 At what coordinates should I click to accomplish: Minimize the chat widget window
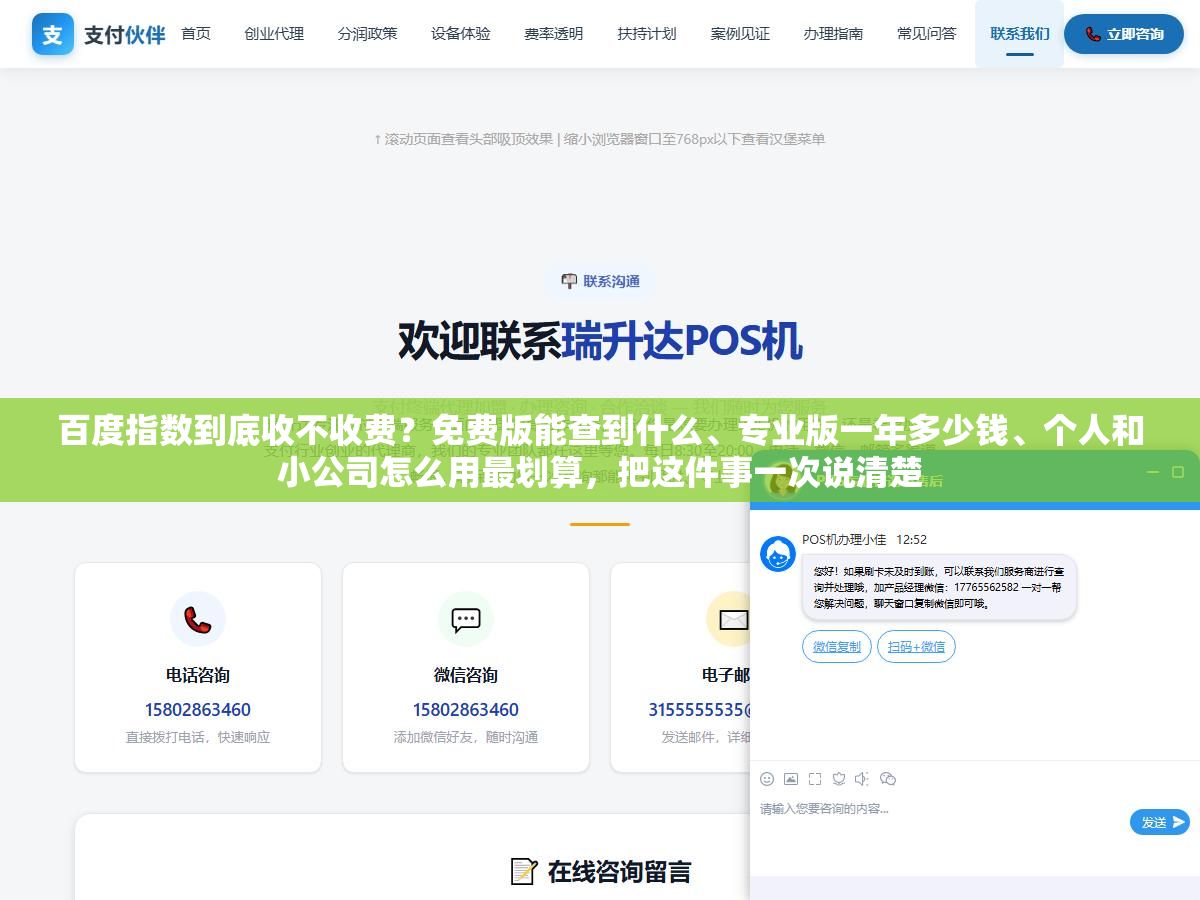coord(1152,472)
